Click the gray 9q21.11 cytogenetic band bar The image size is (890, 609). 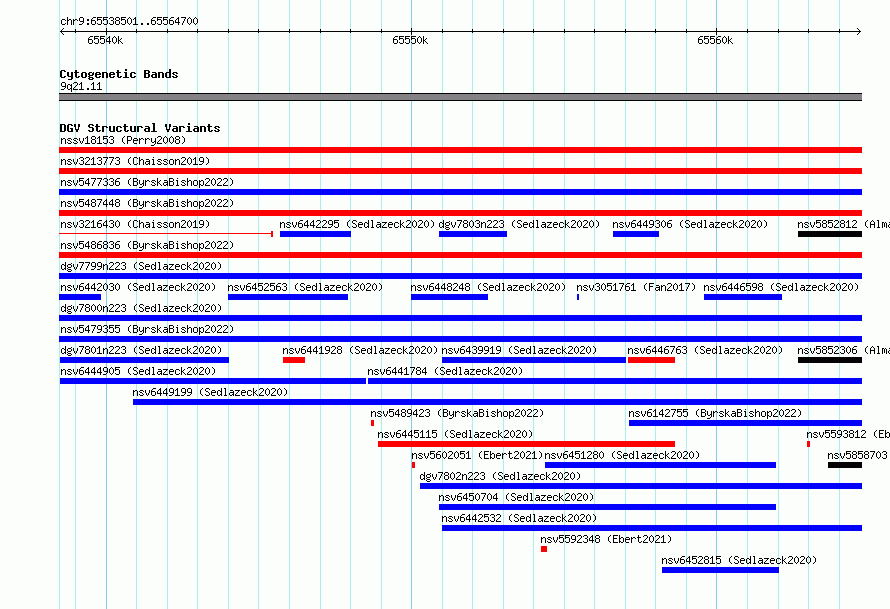tap(460, 97)
